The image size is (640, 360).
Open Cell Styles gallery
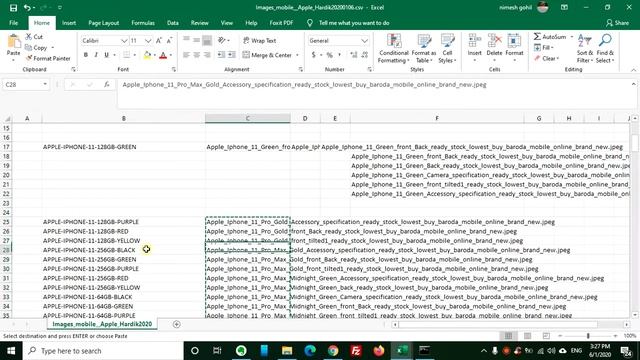(x=447, y=49)
